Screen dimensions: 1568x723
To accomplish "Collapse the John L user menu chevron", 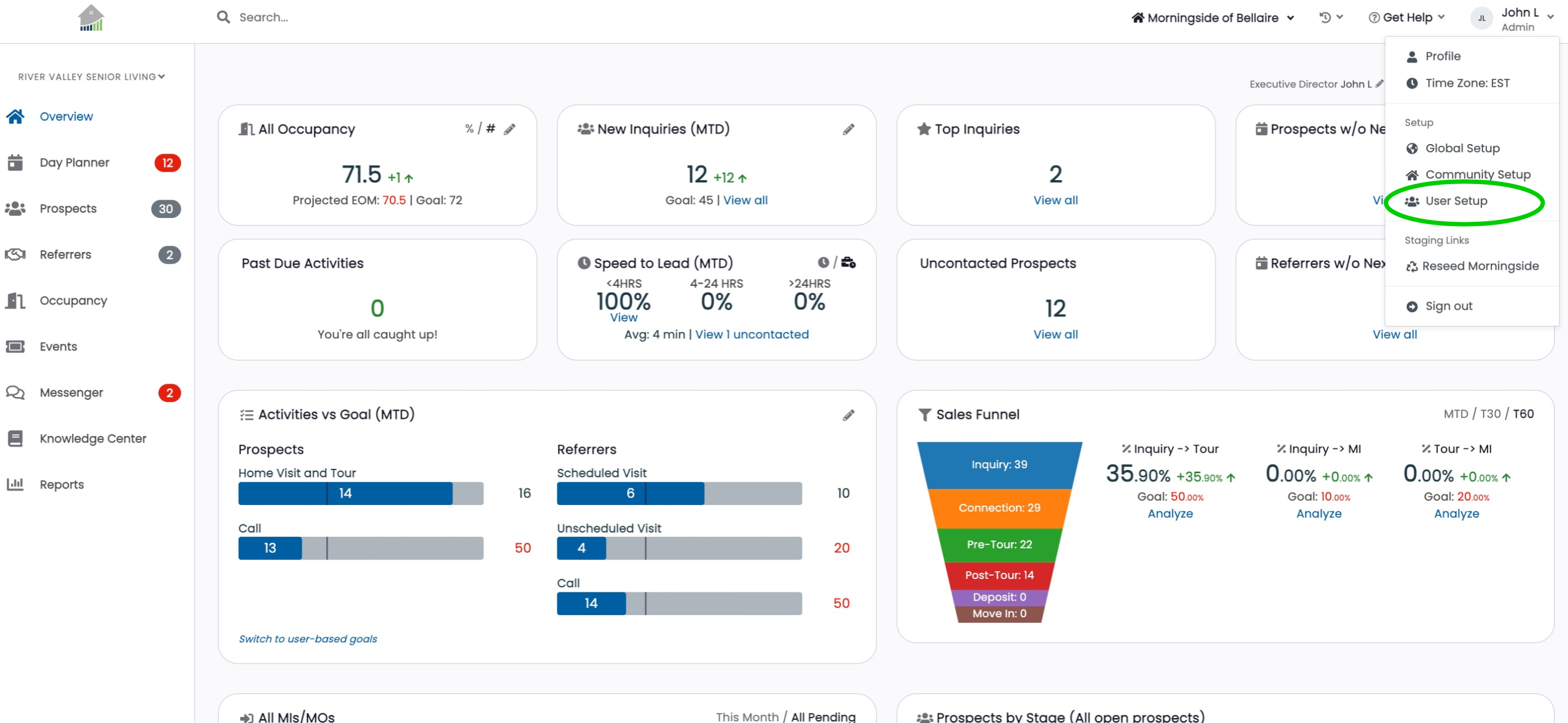I will pos(1551,17).
